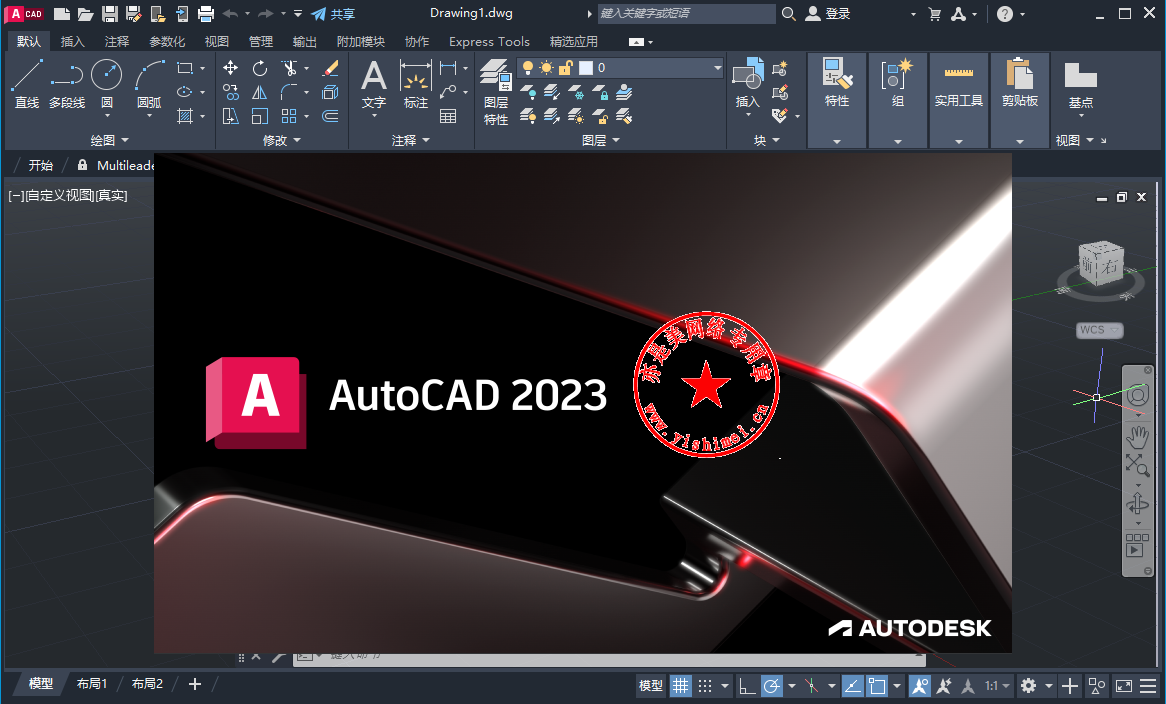The height and width of the screenshot is (704, 1166).
Task: Click the Stretch tool icon
Action: click(x=231, y=116)
